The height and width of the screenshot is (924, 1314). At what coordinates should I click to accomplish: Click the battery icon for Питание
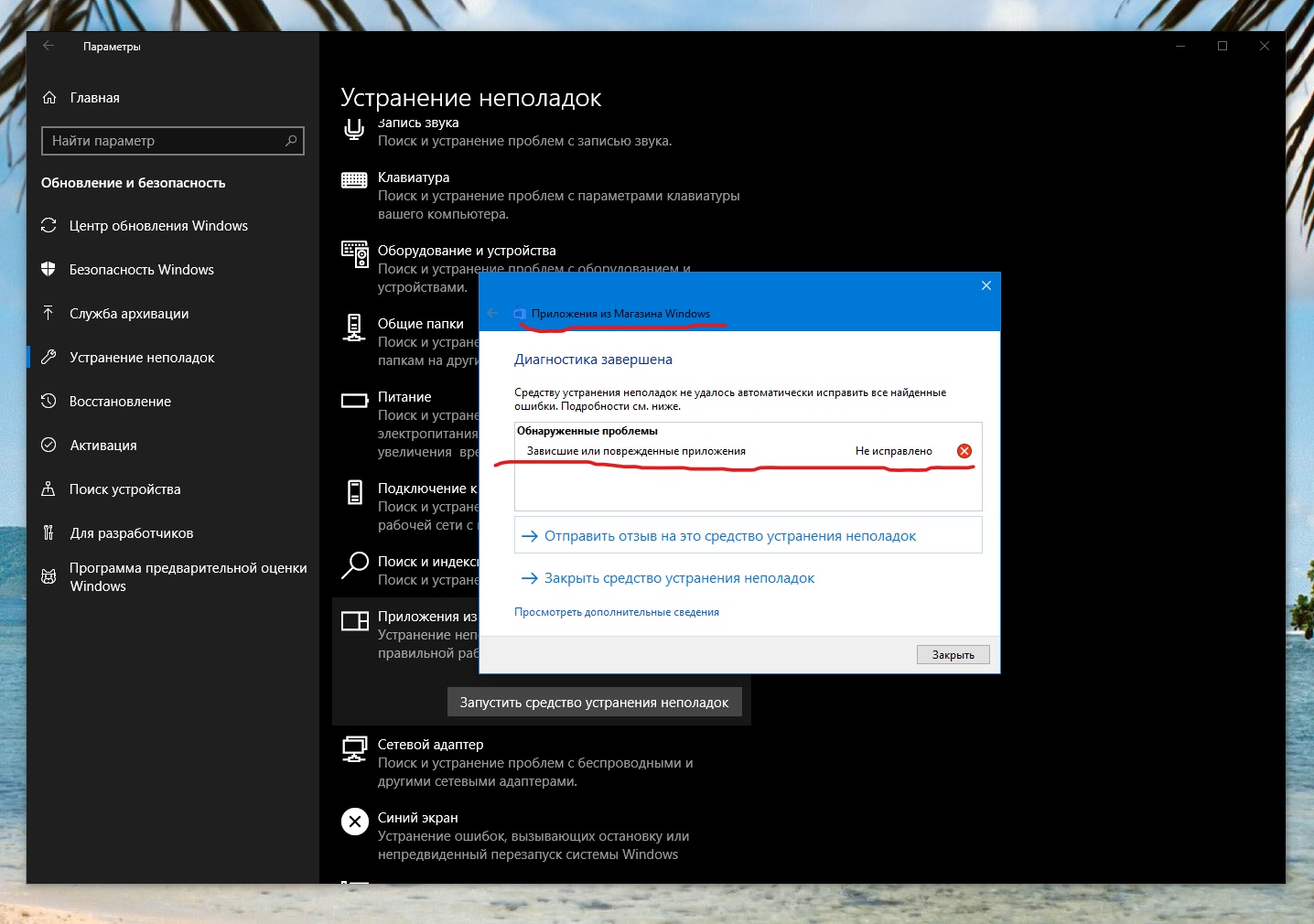click(354, 401)
